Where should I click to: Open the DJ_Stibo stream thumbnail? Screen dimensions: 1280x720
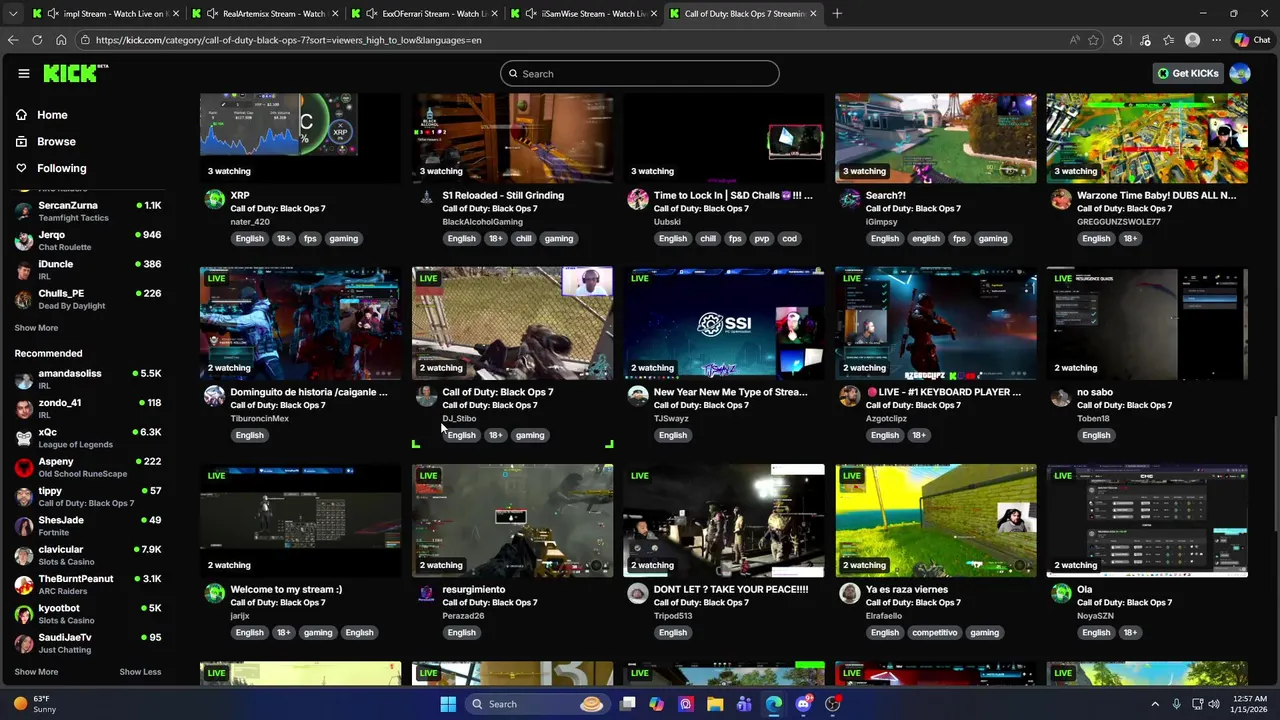pos(512,323)
